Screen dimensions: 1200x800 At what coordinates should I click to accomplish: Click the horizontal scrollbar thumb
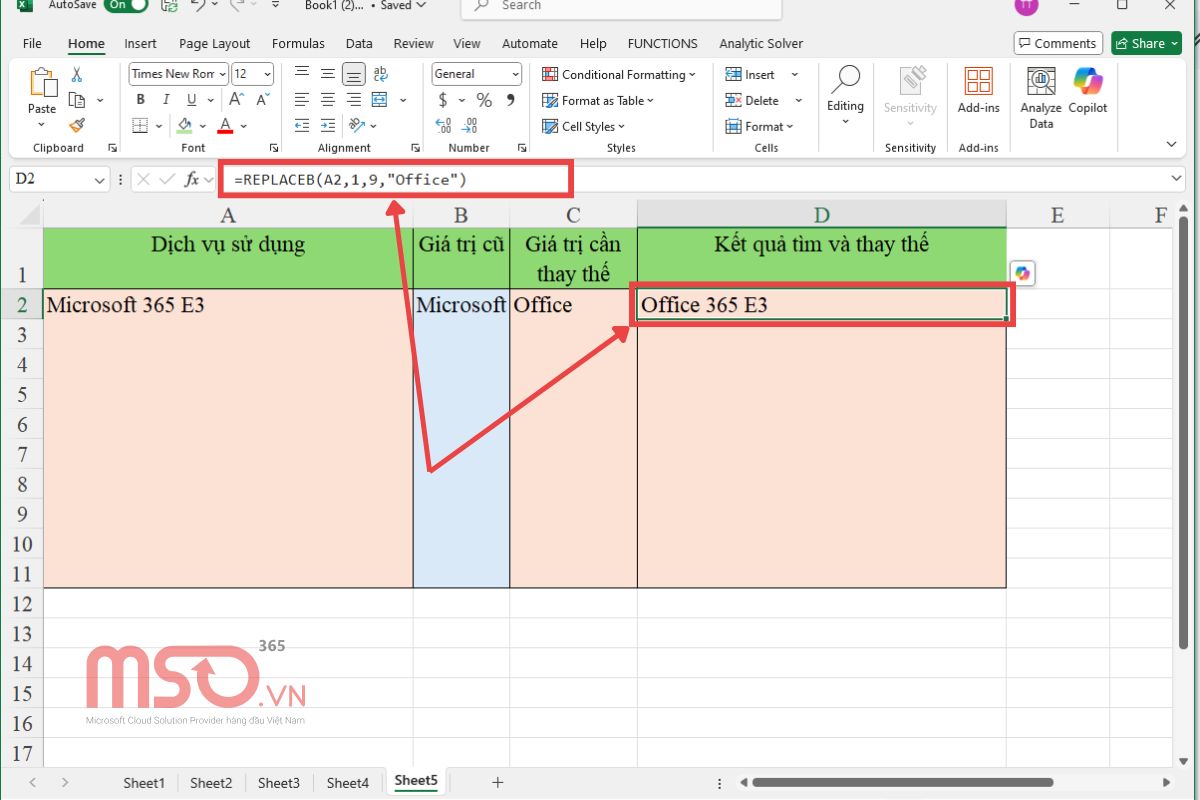tap(903, 782)
